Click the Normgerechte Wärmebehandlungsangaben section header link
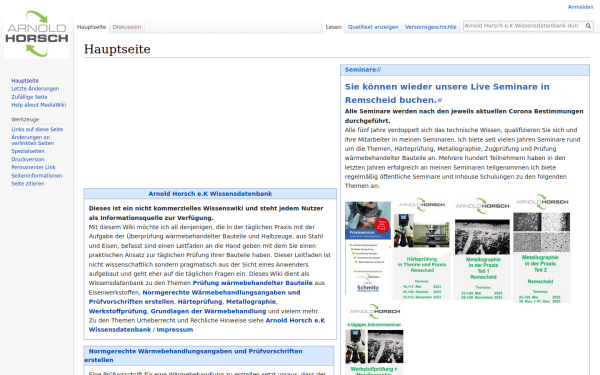 tap(193, 355)
